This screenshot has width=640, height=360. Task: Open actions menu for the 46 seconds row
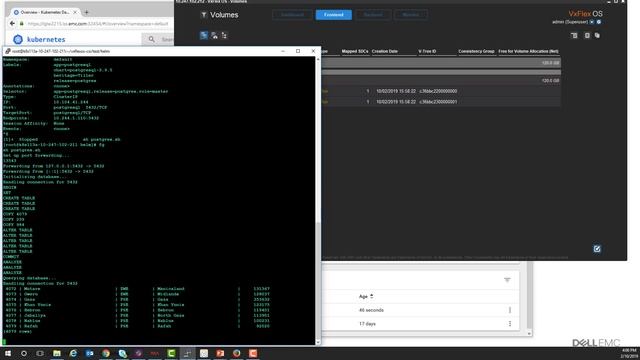point(510,310)
